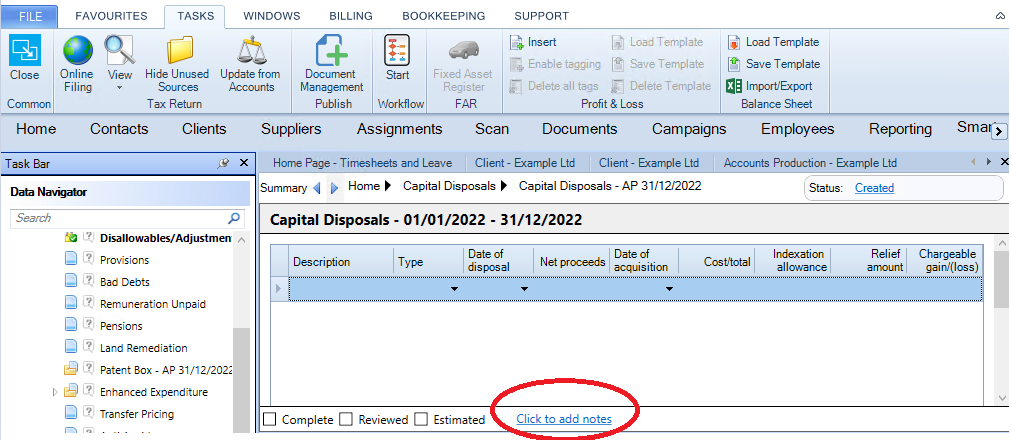This screenshot has height=440, width=1011.
Task: Open Home Page - Timesheets and Leave tab
Action: tap(362, 163)
